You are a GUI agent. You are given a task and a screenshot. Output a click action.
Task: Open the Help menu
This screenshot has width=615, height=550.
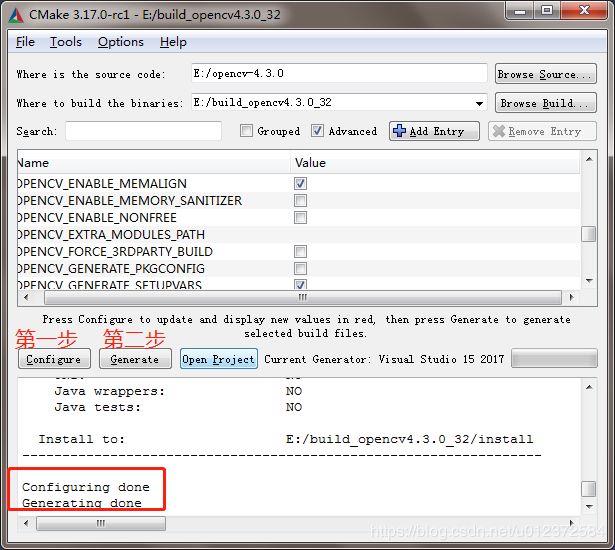pos(173,42)
